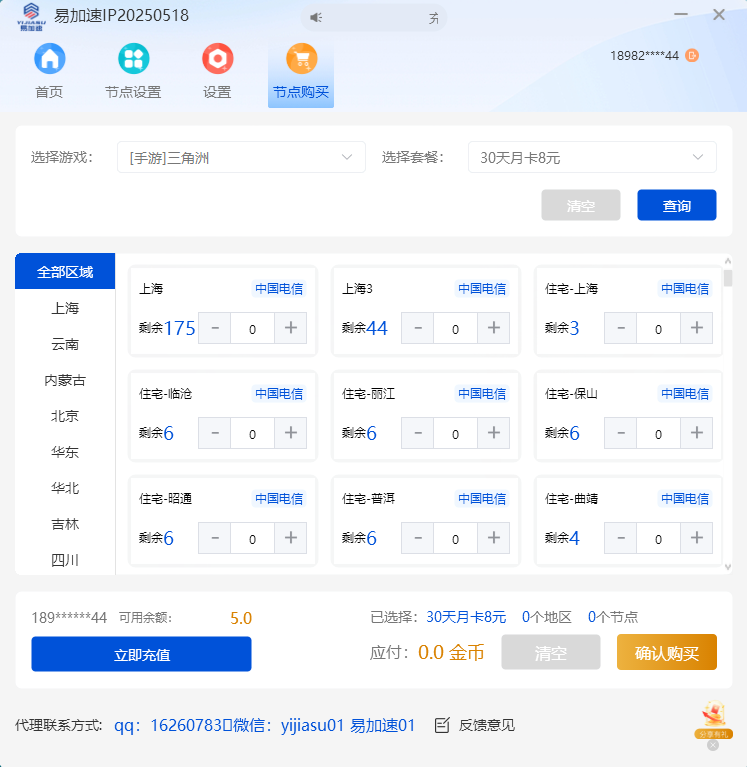Click the agent contact qq/微信 link

[x=265, y=725]
